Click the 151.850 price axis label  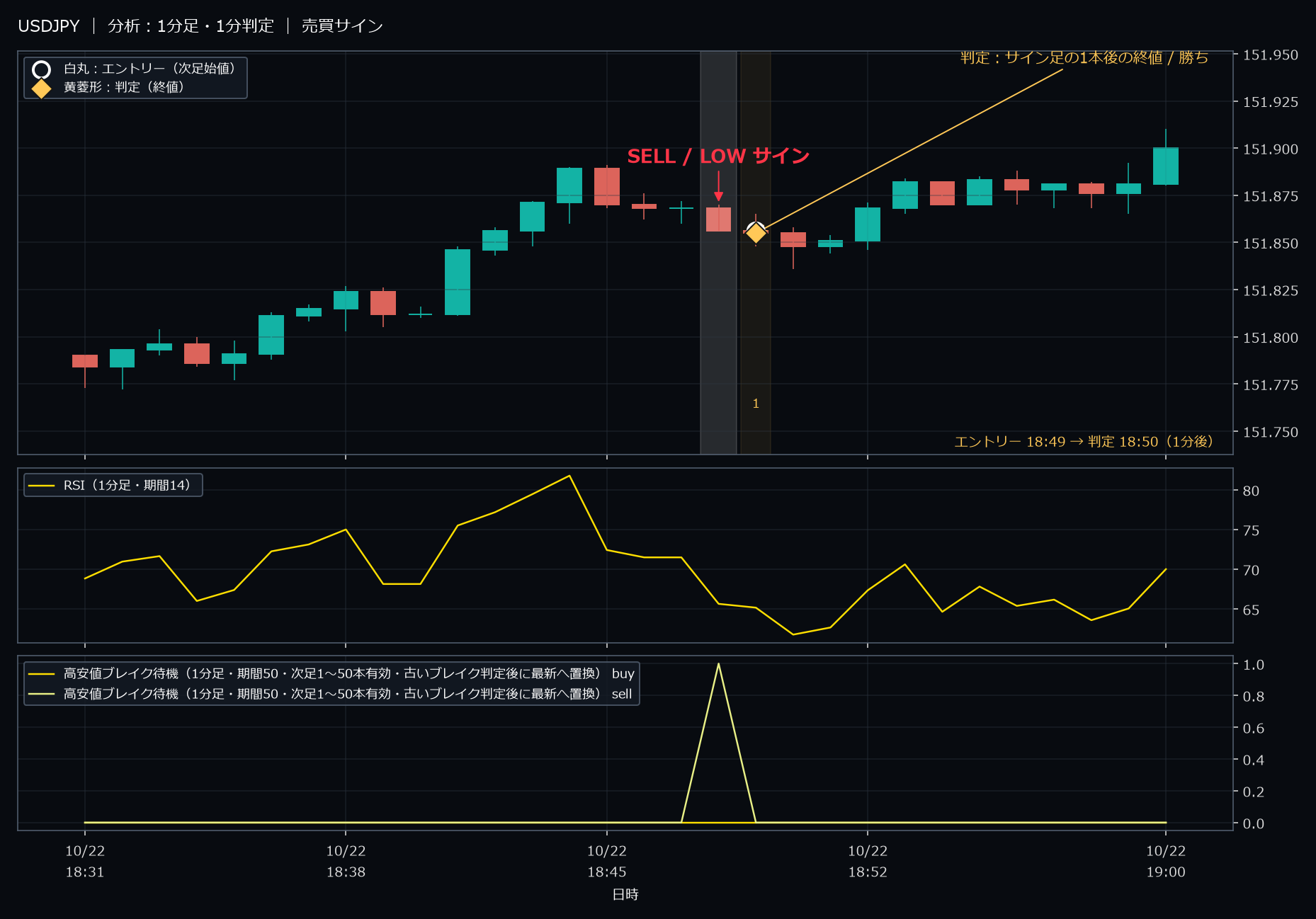pyautogui.click(x=1271, y=243)
